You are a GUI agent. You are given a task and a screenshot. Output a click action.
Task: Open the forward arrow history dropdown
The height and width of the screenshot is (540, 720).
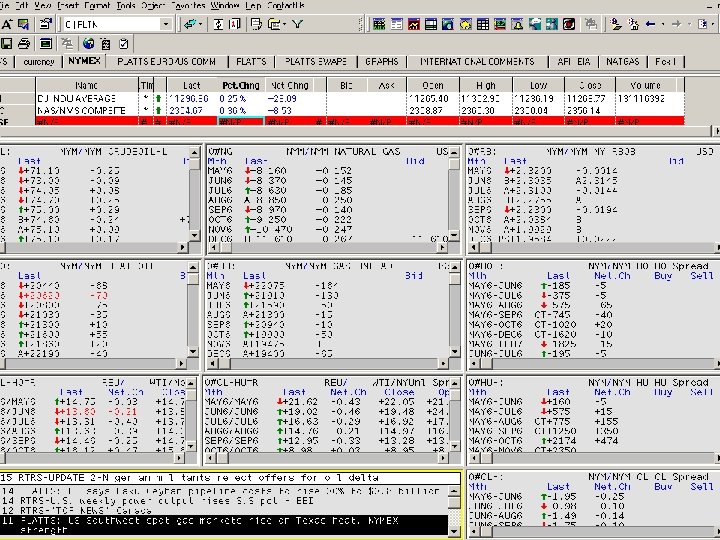[689, 24]
